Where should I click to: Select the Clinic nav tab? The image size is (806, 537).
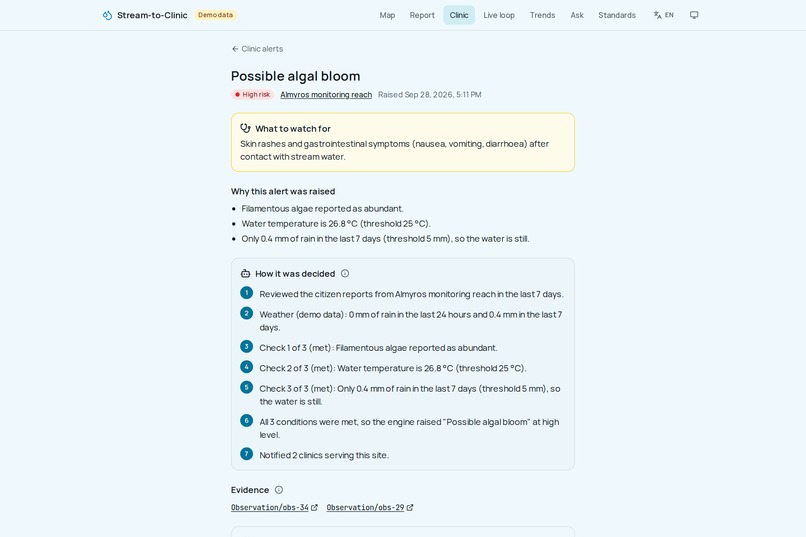459,15
